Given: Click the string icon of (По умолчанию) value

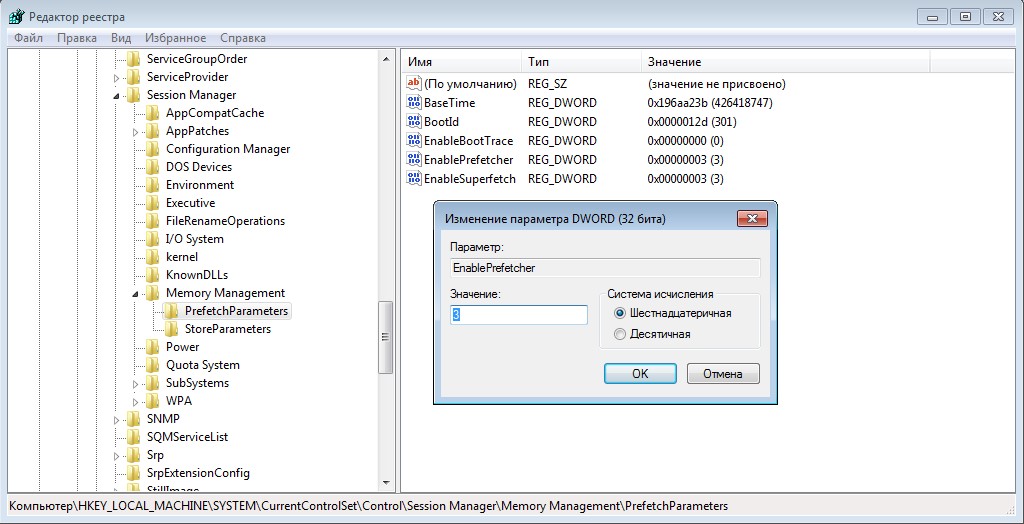Looking at the screenshot, I should pyautogui.click(x=414, y=84).
